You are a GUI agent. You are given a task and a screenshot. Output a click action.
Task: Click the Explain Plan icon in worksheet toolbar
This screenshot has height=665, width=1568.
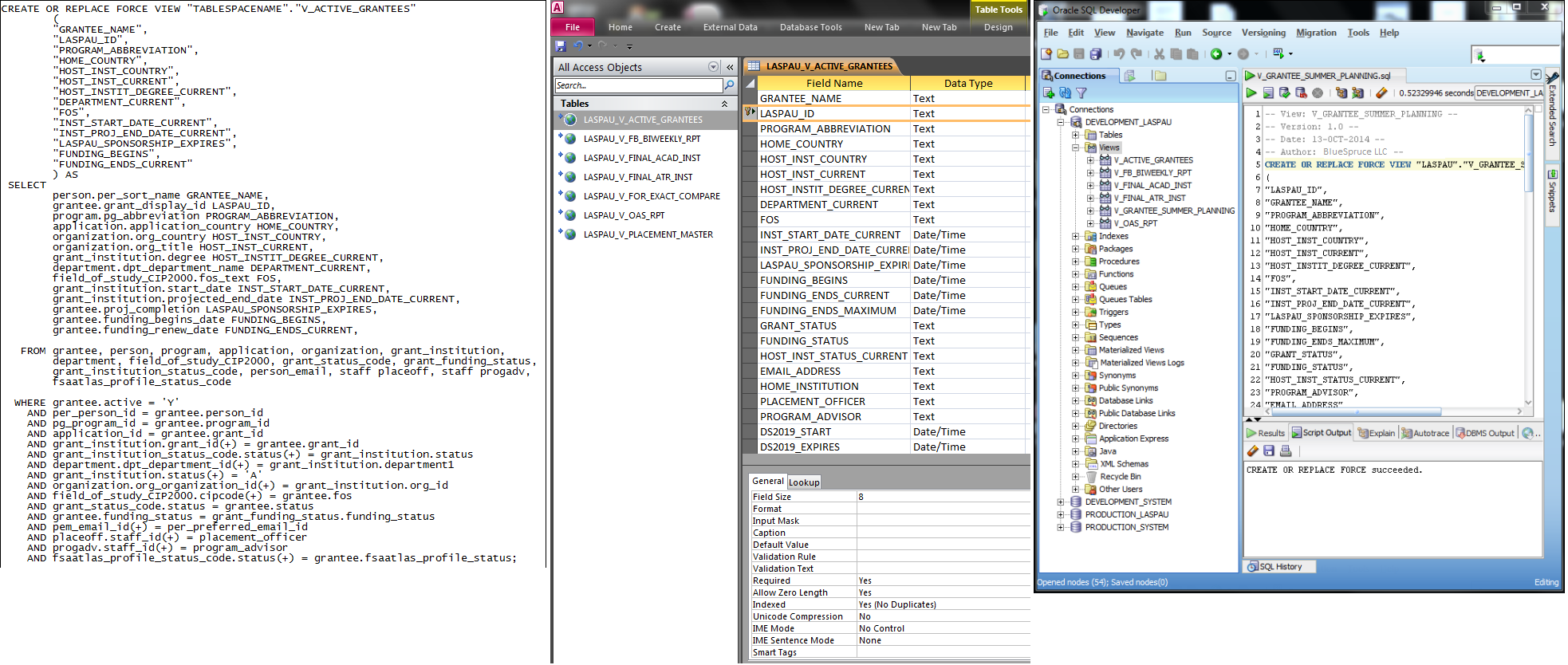(1341, 93)
